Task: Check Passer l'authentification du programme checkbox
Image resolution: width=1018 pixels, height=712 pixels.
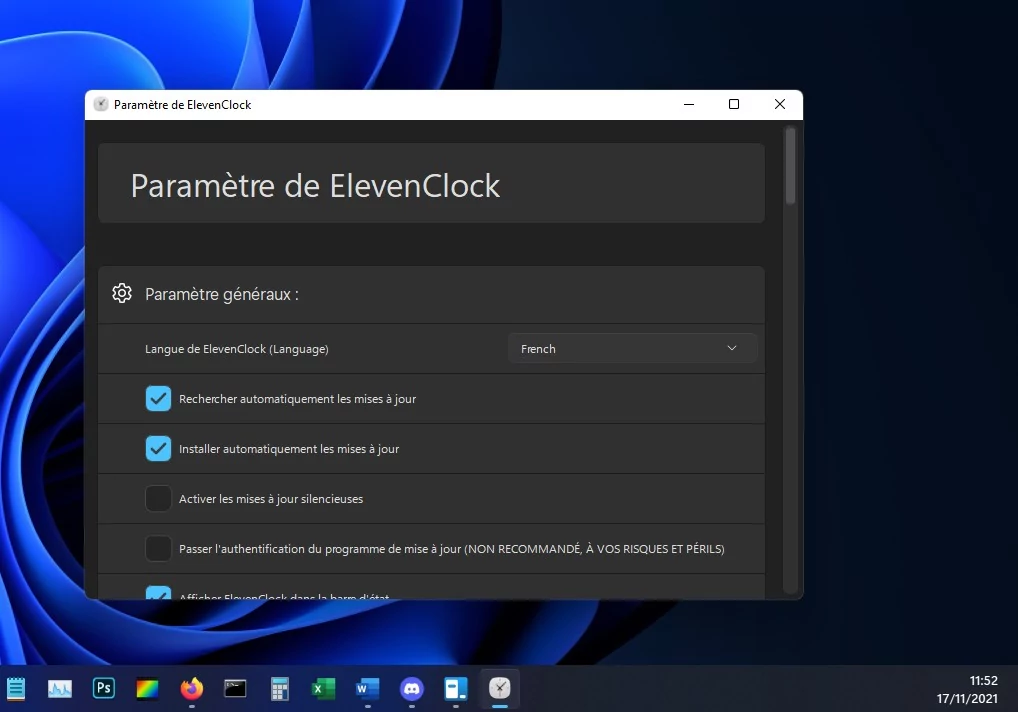Action: click(158, 548)
